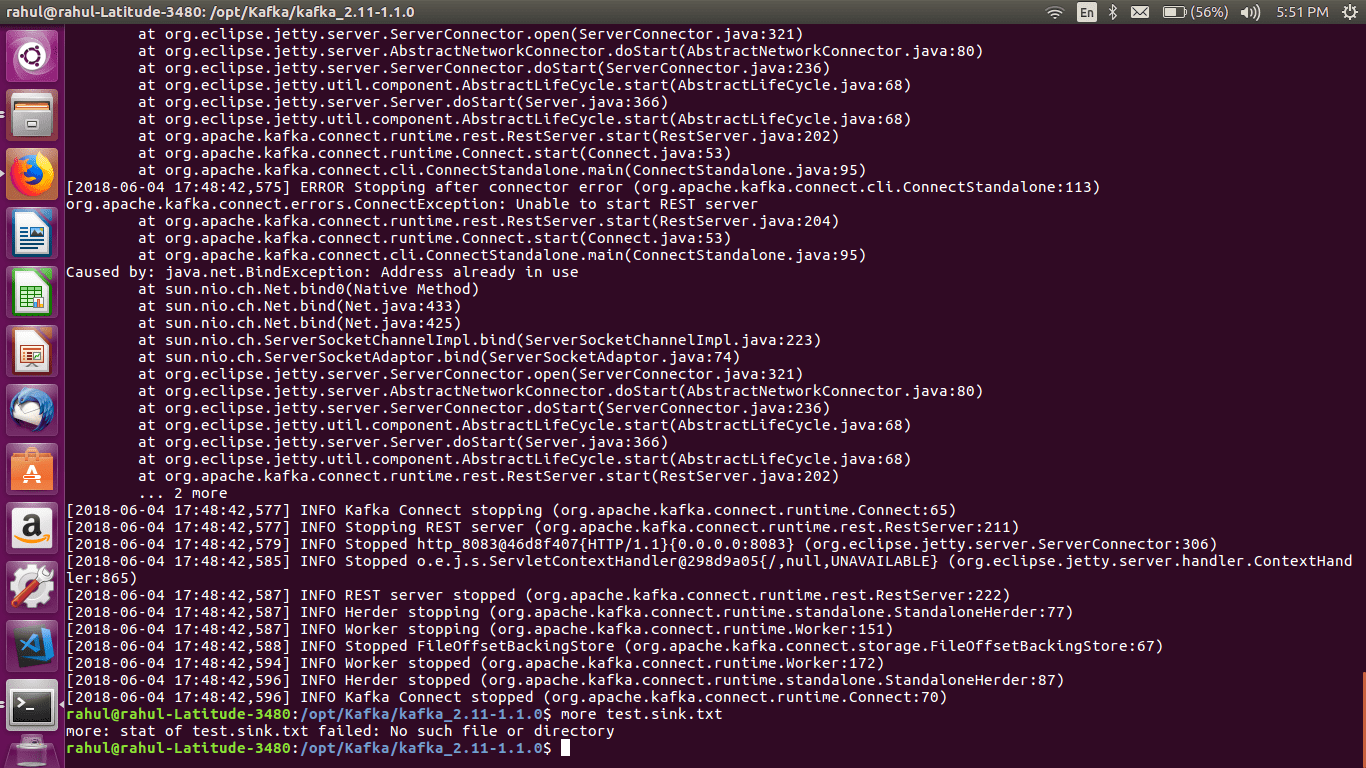Launch Ubuntu Software Center
The width and height of the screenshot is (1366, 768).
31,467
